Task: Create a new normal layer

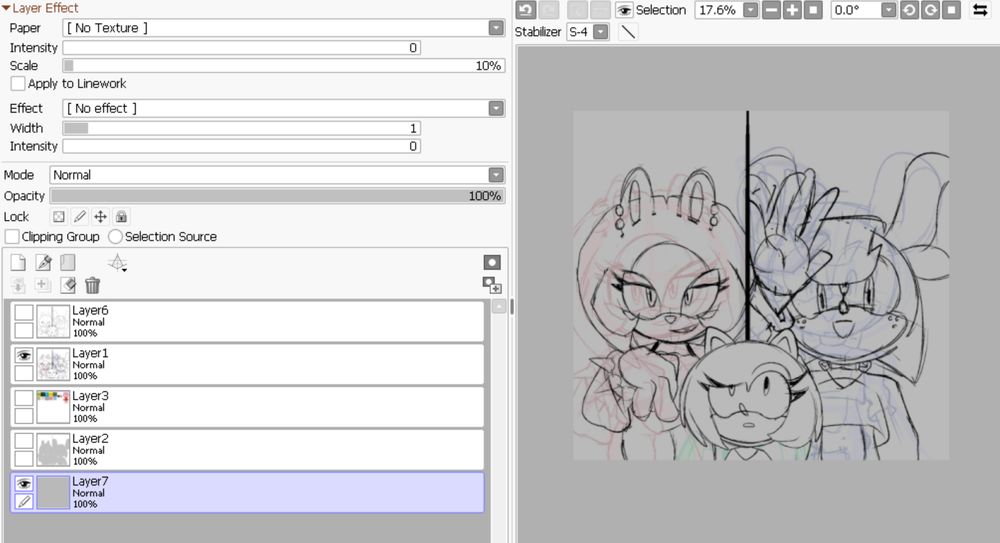Action: pyautogui.click(x=18, y=262)
